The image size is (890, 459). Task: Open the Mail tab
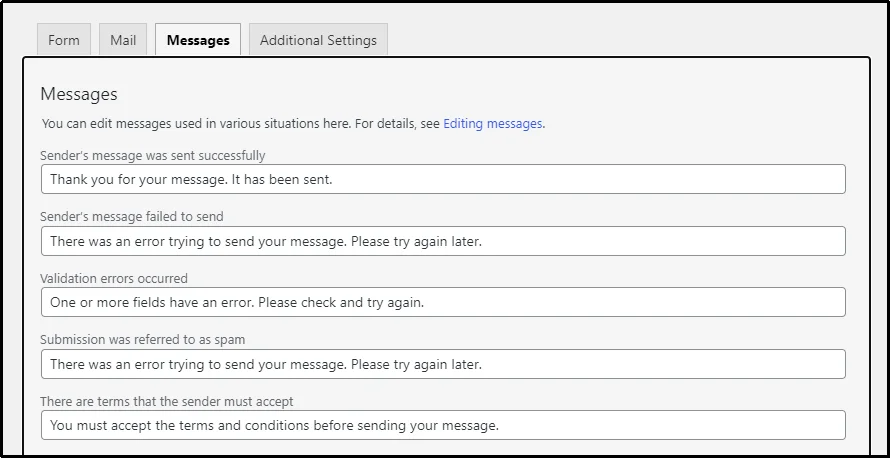123,40
